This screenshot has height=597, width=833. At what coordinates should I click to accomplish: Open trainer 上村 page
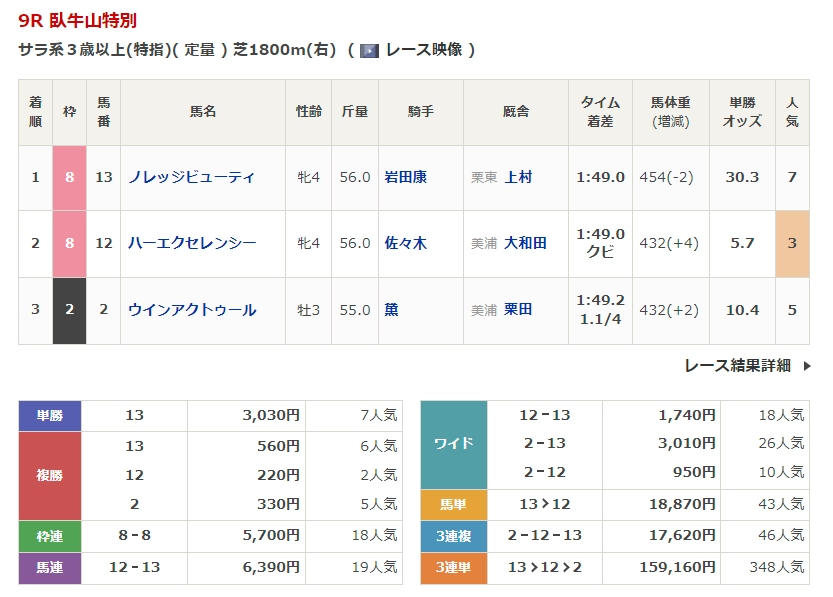[x=518, y=177]
